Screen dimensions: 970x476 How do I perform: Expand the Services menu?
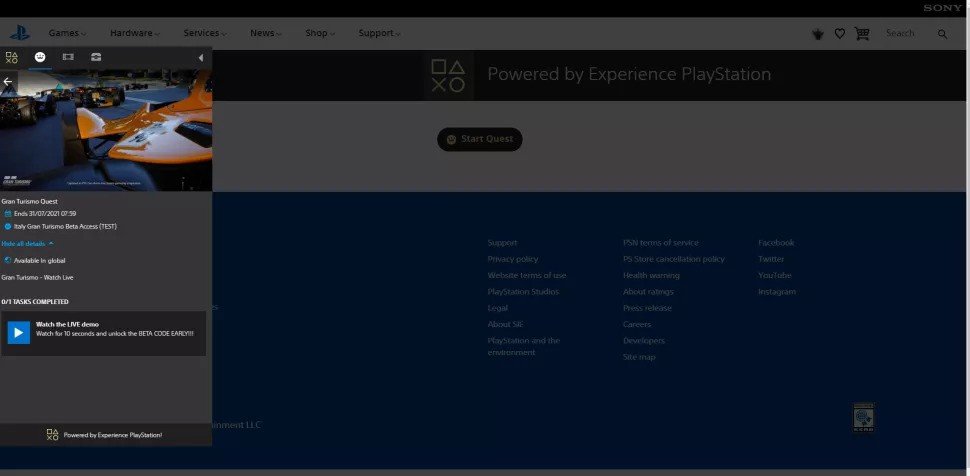click(205, 33)
